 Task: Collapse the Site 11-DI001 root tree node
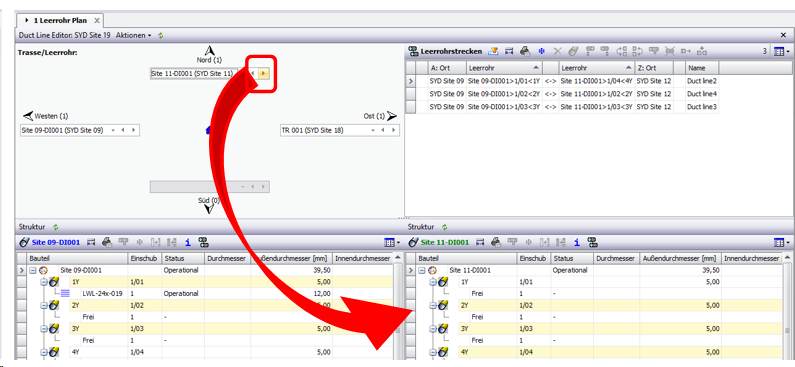pyautogui.click(x=422, y=271)
